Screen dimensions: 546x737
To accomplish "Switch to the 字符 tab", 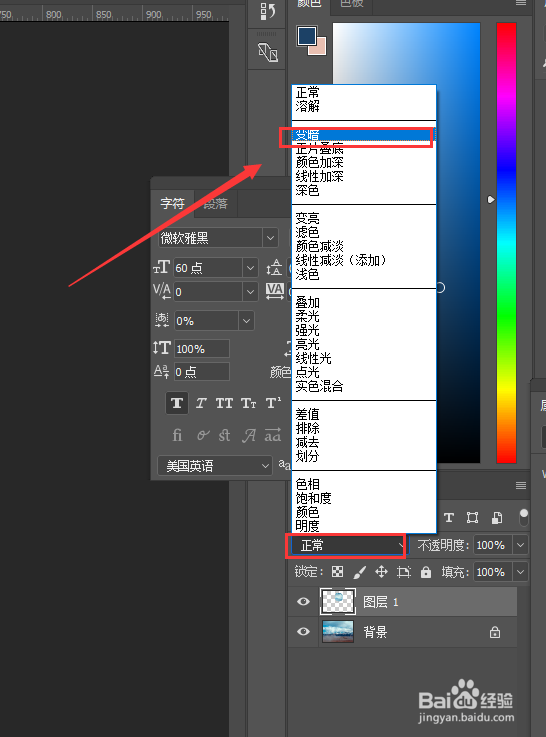I will [x=172, y=204].
